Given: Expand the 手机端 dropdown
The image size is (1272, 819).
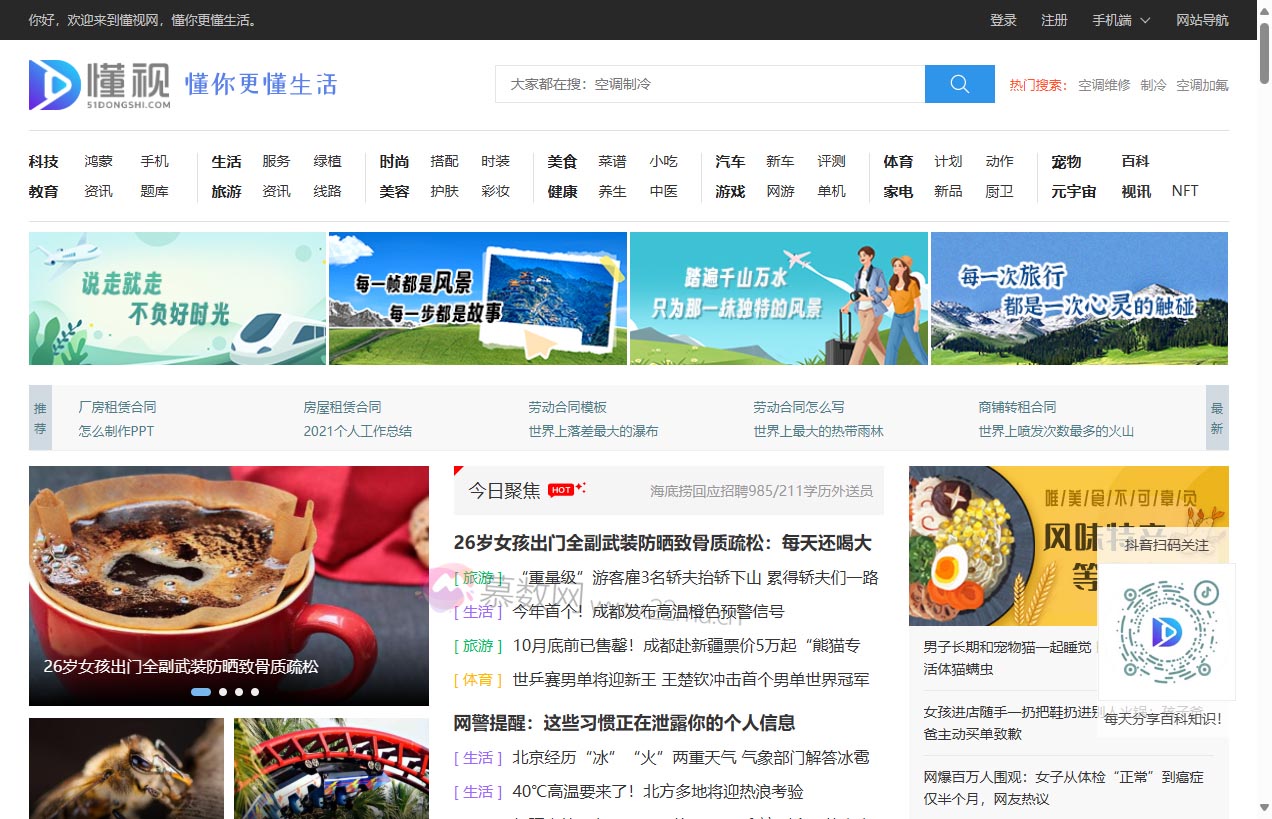Looking at the screenshot, I should point(1120,20).
